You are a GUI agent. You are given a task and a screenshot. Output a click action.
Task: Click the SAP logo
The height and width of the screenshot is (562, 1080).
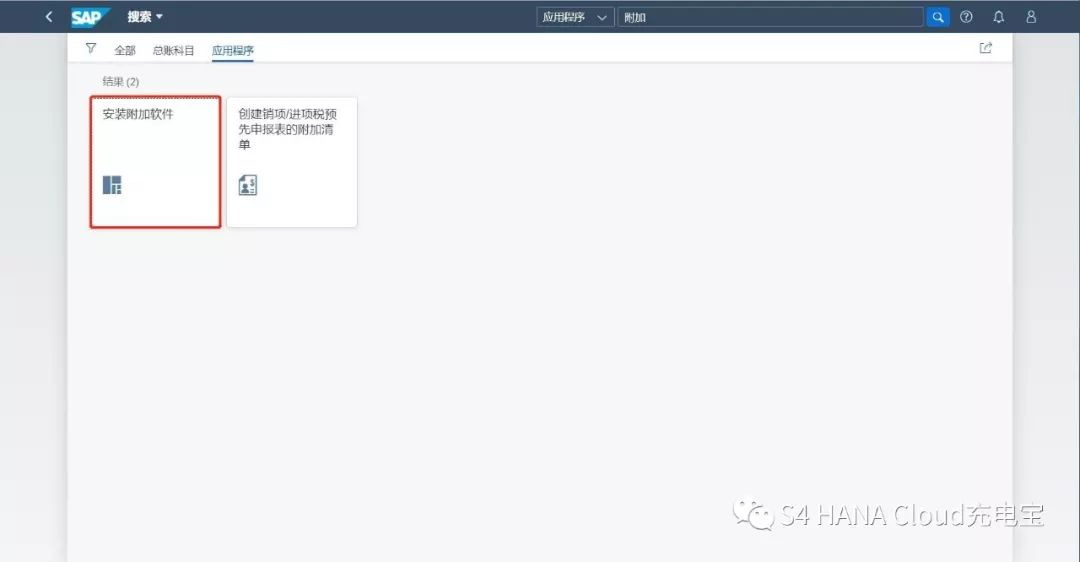90,17
